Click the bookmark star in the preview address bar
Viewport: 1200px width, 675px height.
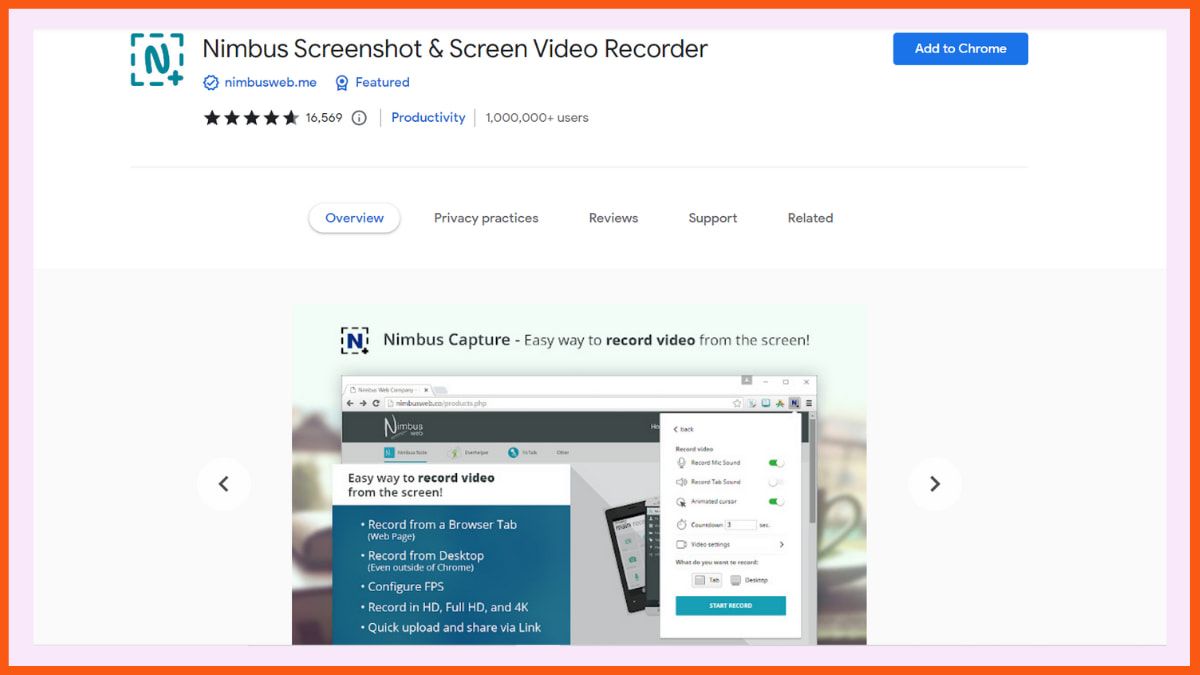point(737,403)
